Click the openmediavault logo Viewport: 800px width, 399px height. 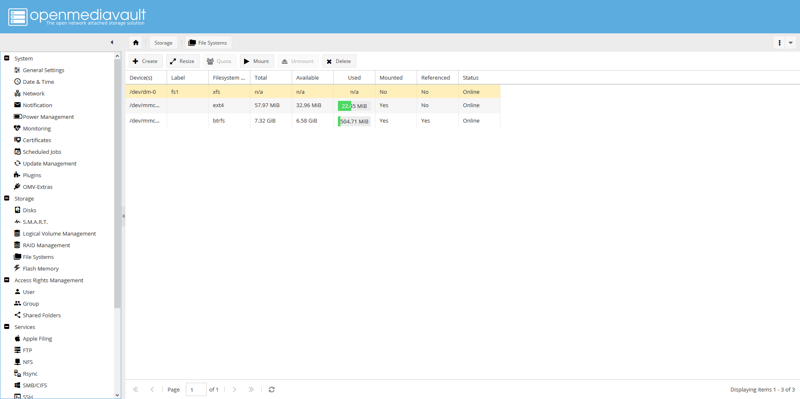pyautogui.click(x=77, y=16)
